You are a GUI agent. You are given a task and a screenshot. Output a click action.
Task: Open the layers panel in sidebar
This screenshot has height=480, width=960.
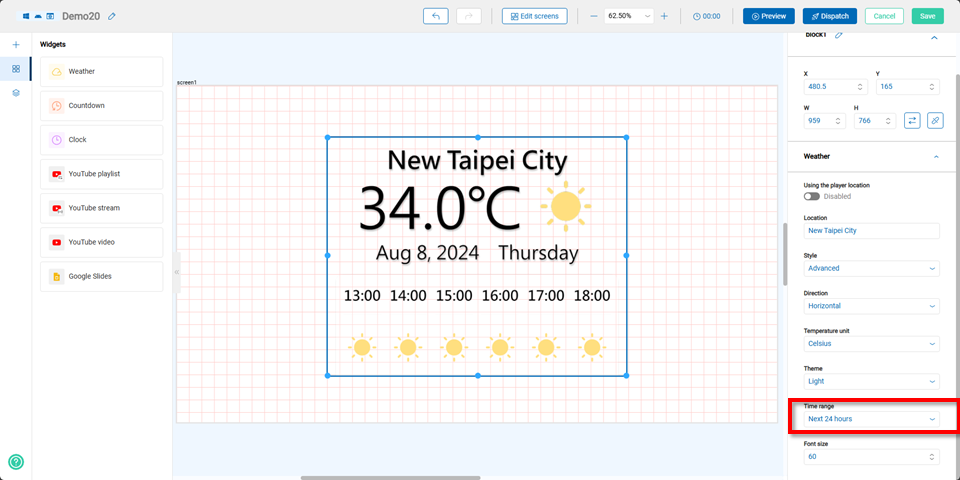click(x=16, y=93)
